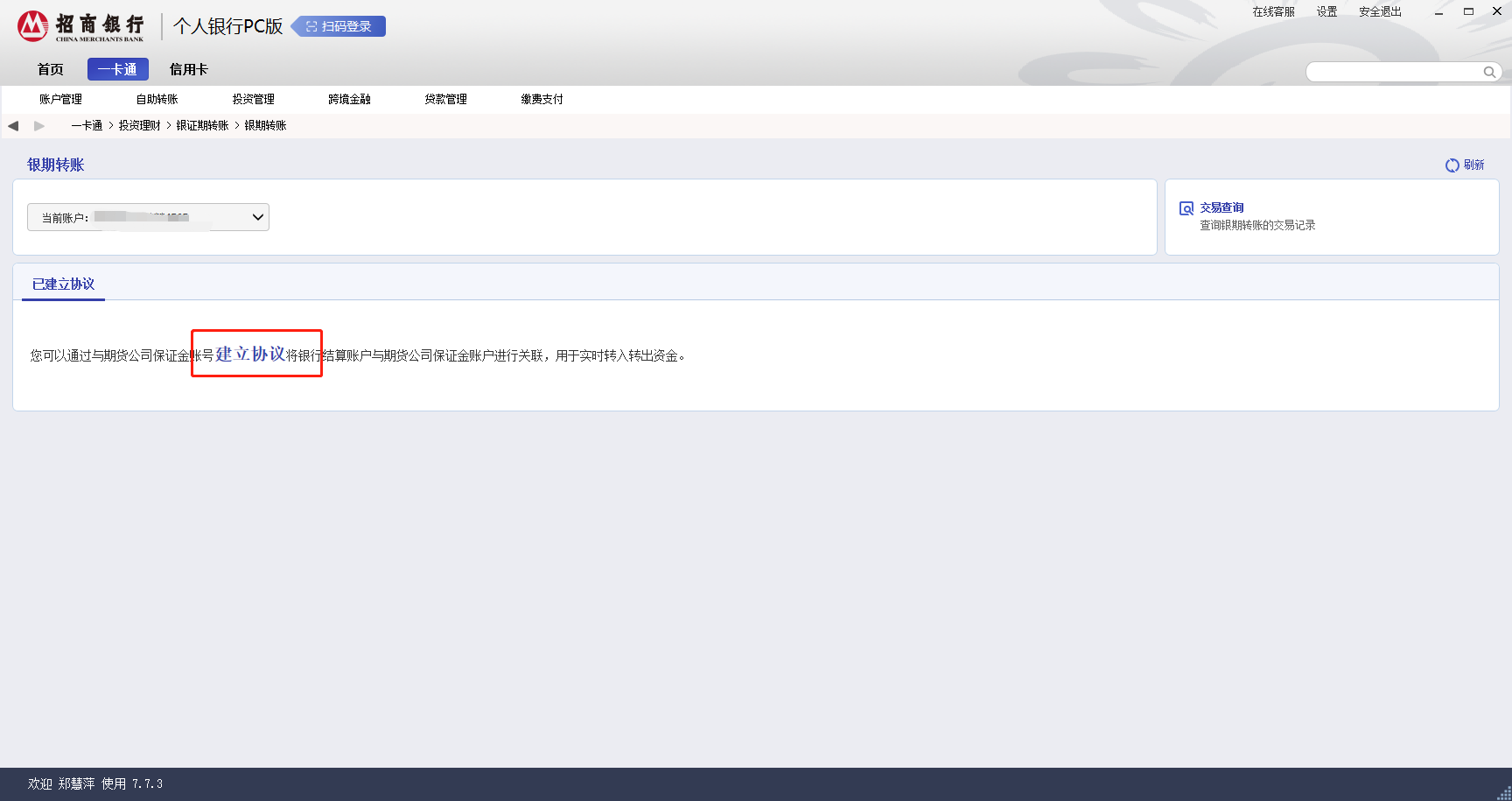Click the top search input field
1512x801 pixels.
pos(1391,72)
